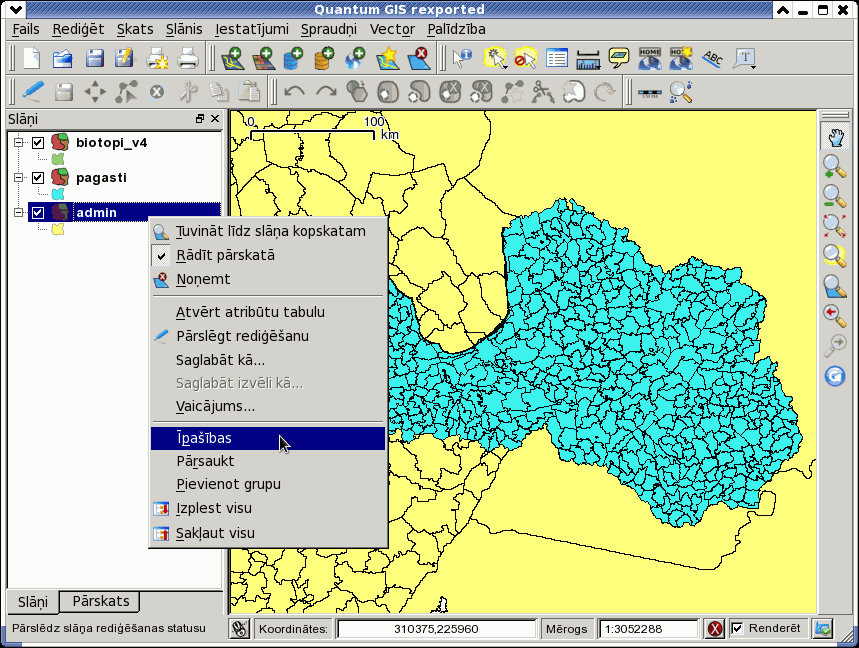Screen dimensions: 859x648
Task: Open the Spraudņi menu
Action: [329, 29]
